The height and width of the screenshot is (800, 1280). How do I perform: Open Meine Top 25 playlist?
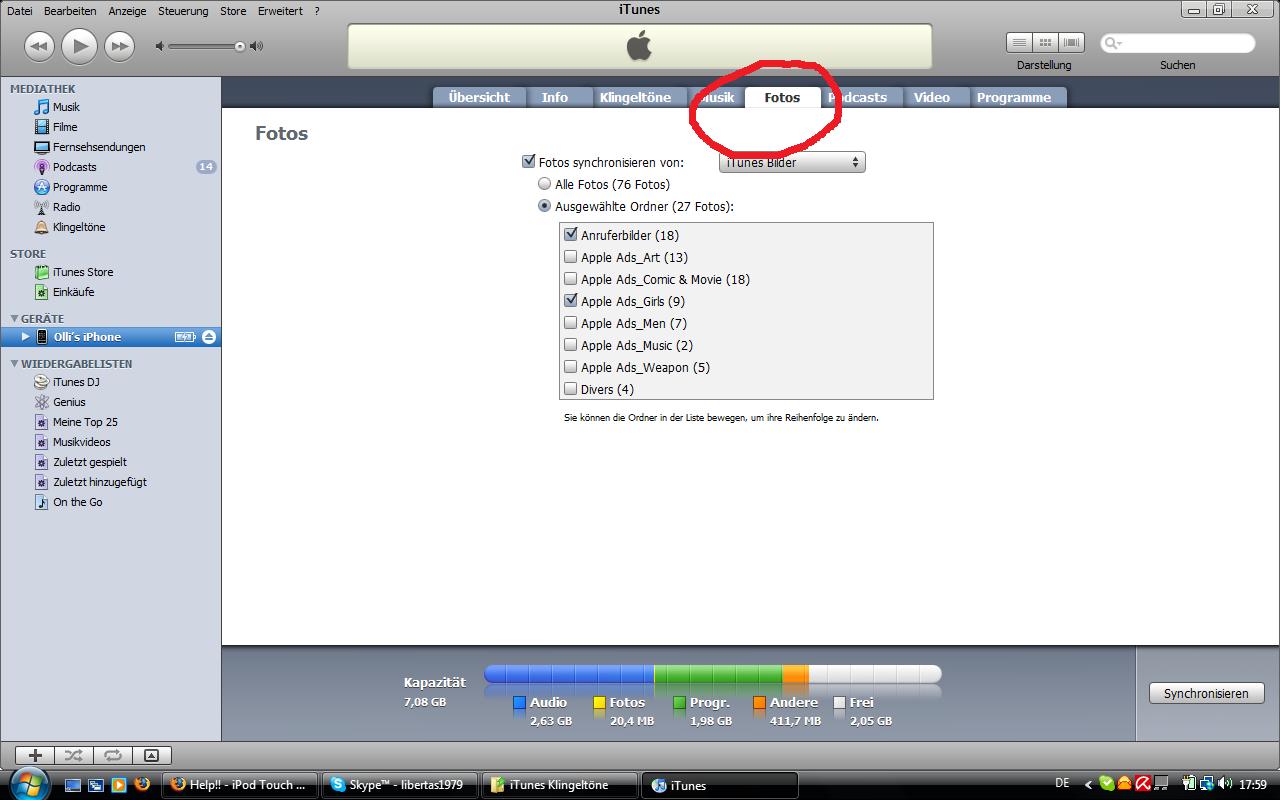pos(84,422)
